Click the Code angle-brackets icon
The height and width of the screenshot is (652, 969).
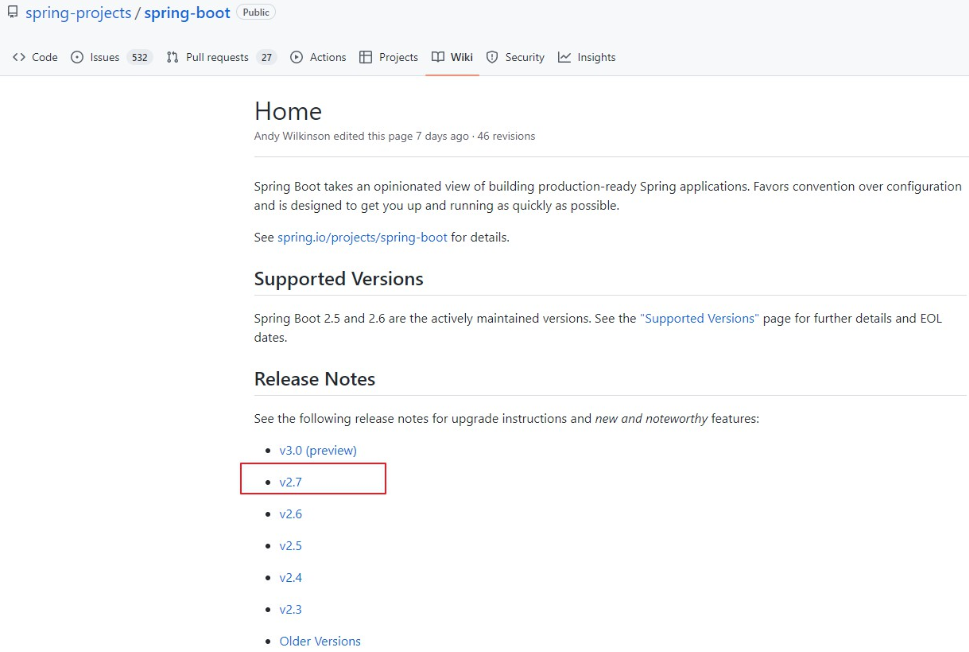click(x=19, y=57)
